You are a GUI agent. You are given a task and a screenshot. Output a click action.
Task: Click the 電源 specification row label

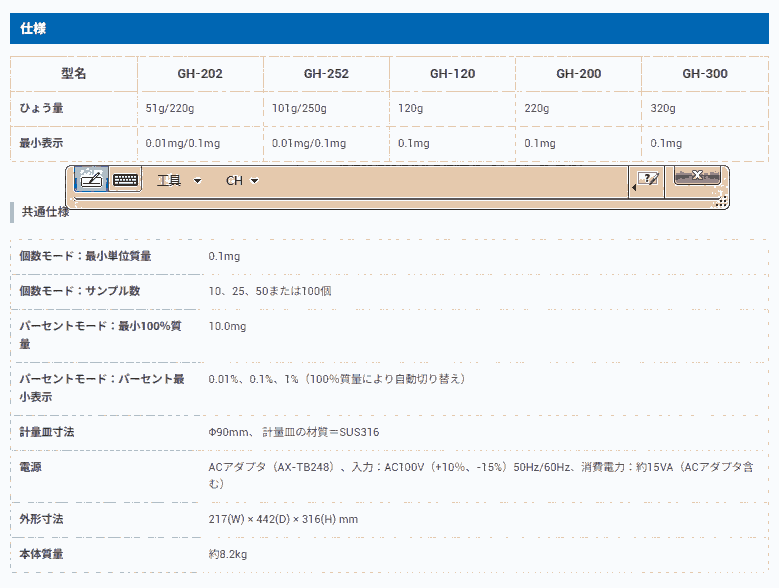[x=31, y=467]
